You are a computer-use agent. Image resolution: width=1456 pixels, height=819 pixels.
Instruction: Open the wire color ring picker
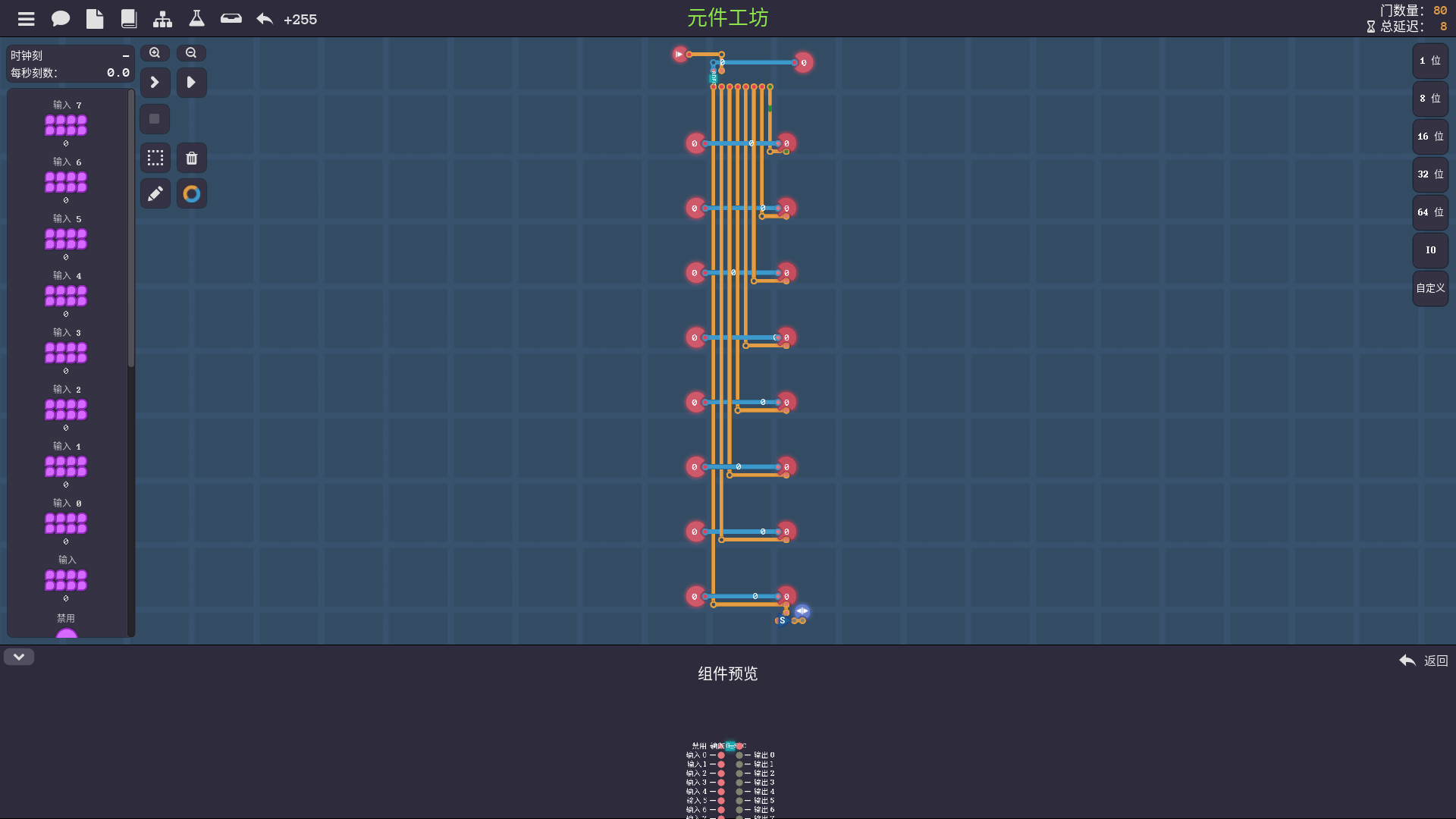pos(192,194)
